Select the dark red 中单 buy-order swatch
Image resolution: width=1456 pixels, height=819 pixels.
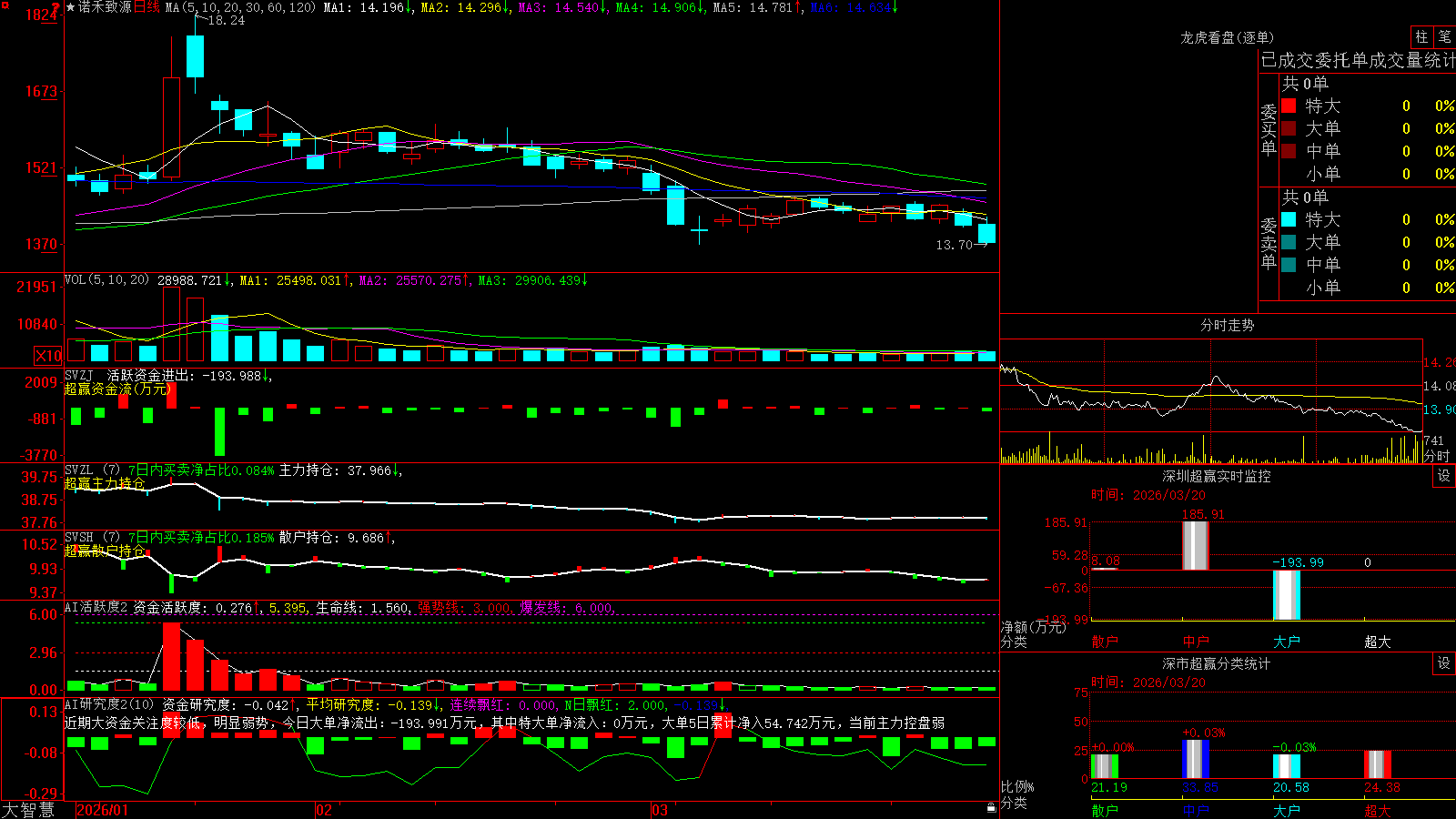[x=1289, y=151]
